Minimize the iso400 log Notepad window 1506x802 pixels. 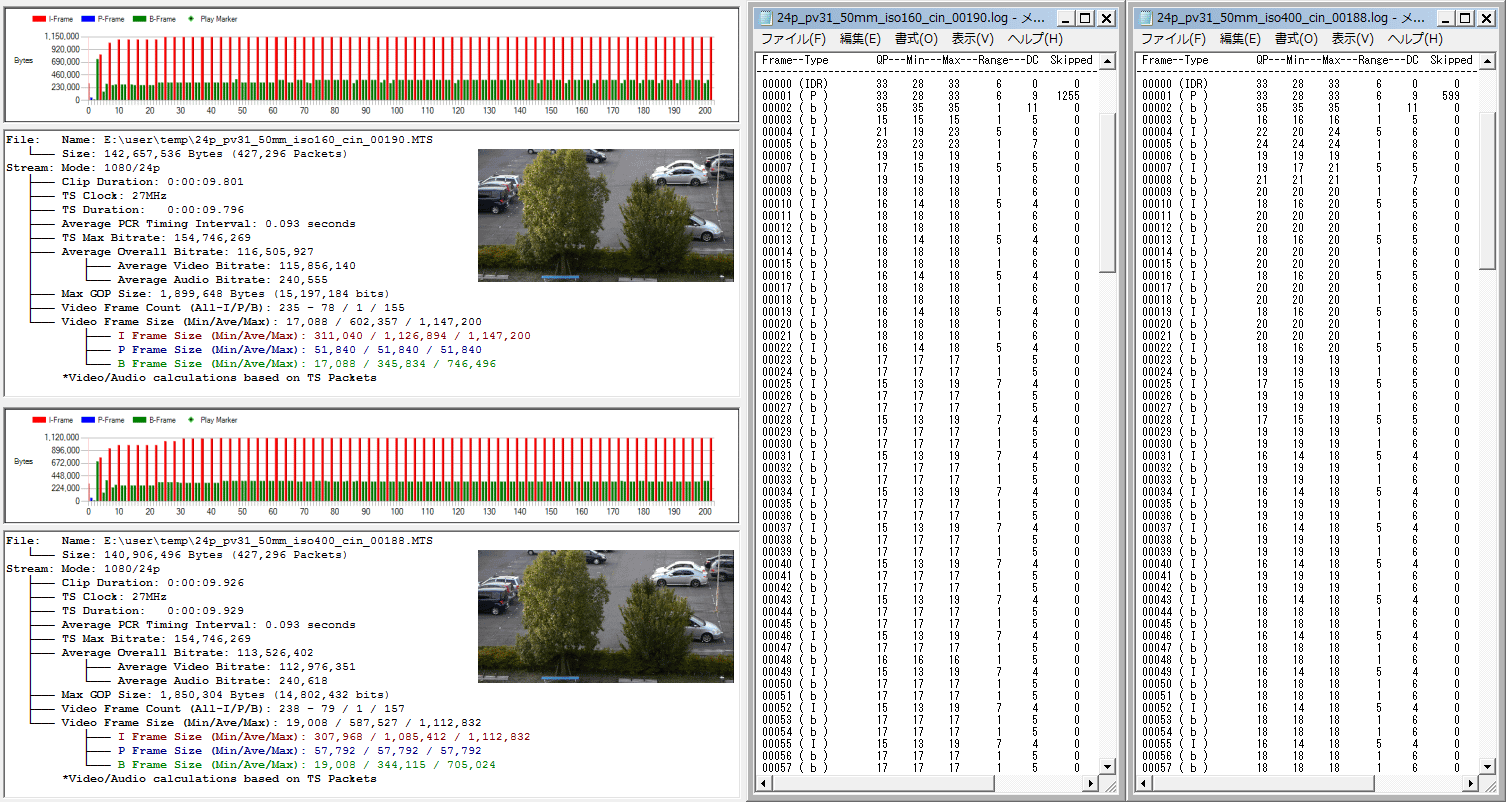[1447, 18]
